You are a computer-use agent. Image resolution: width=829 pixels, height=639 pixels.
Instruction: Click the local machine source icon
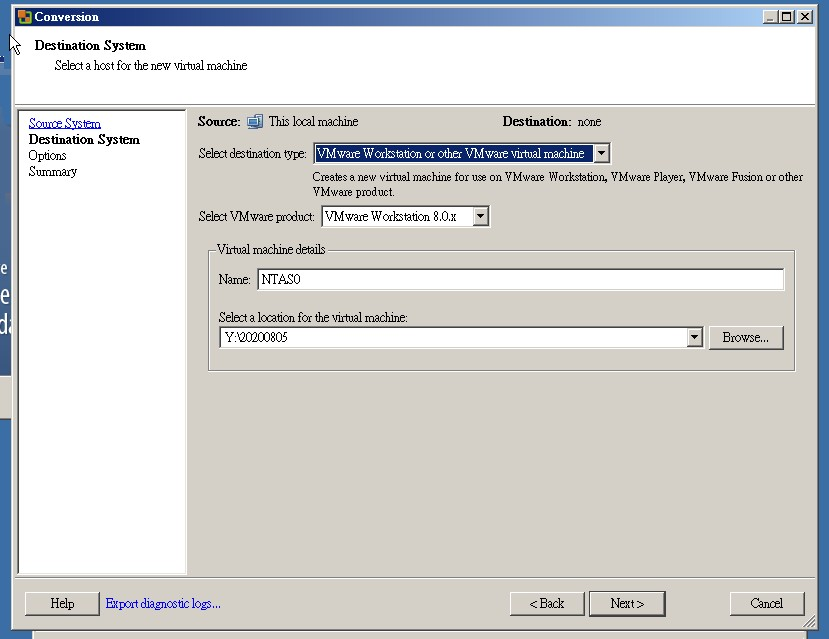coord(255,122)
